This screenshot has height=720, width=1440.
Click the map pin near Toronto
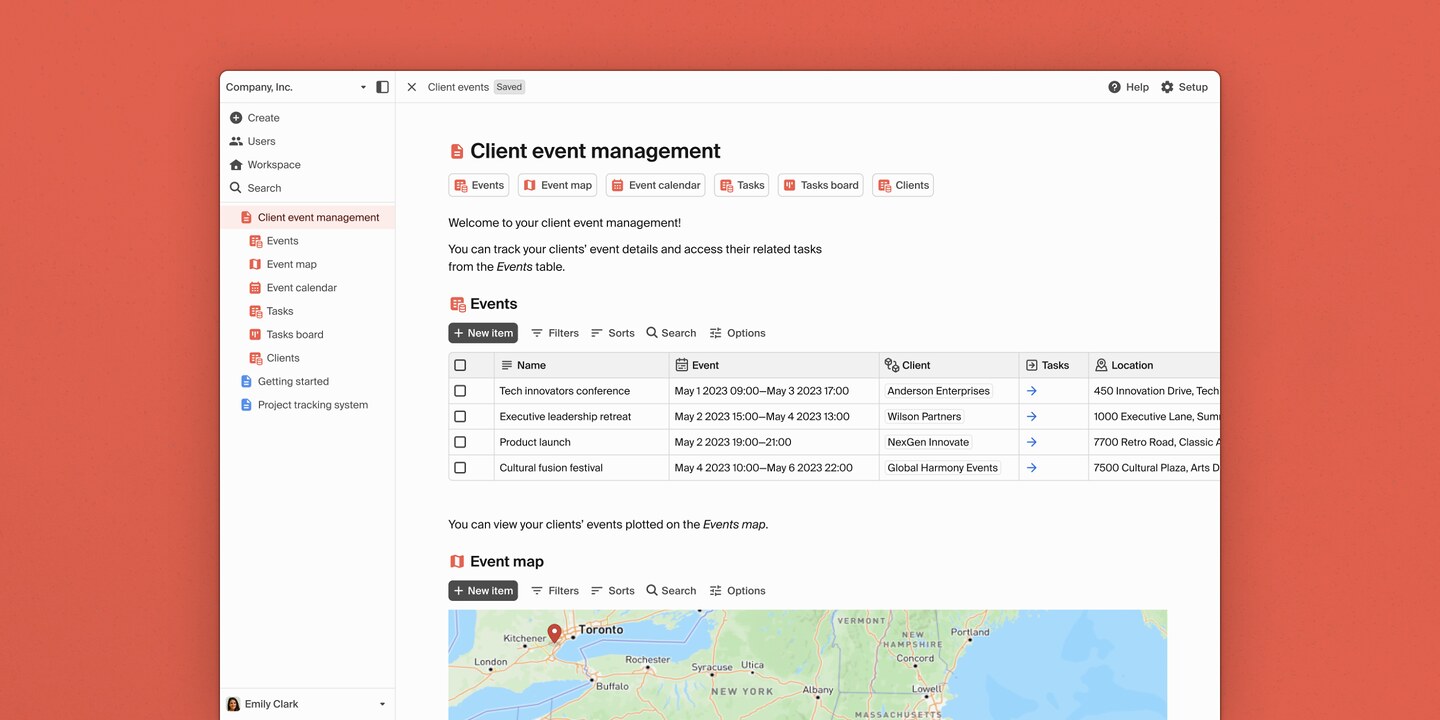[556, 633]
